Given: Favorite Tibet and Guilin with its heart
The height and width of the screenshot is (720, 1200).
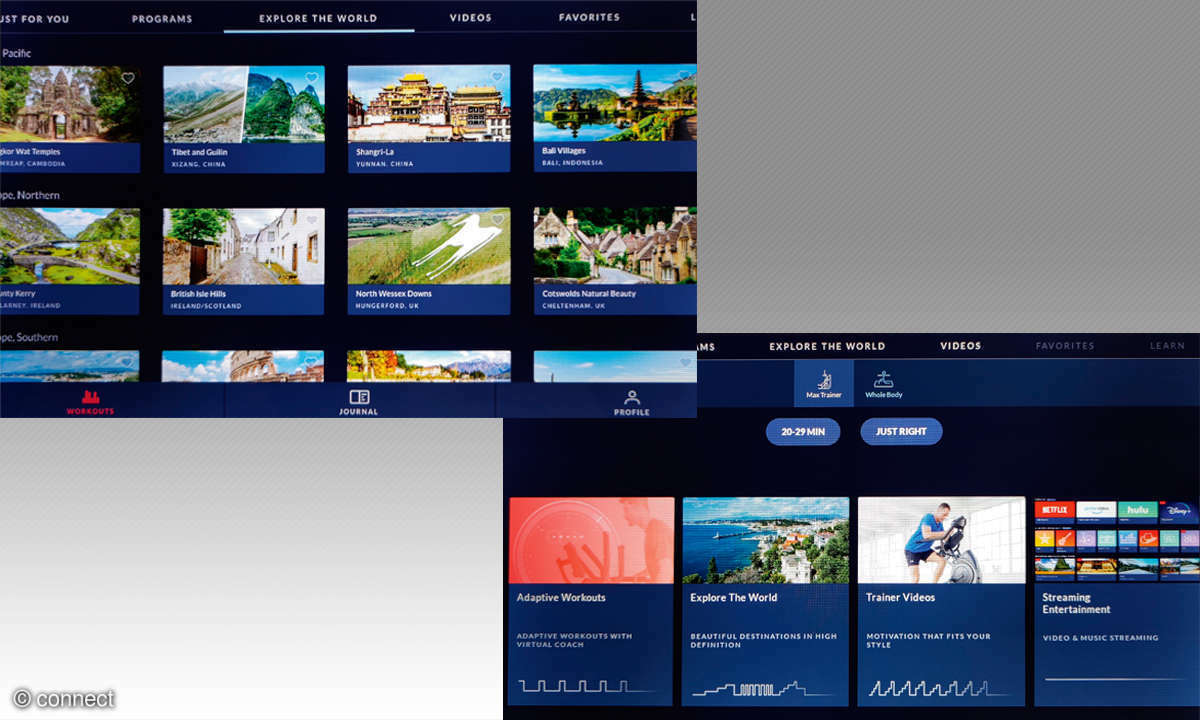Looking at the screenshot, I should click(312, 78).
